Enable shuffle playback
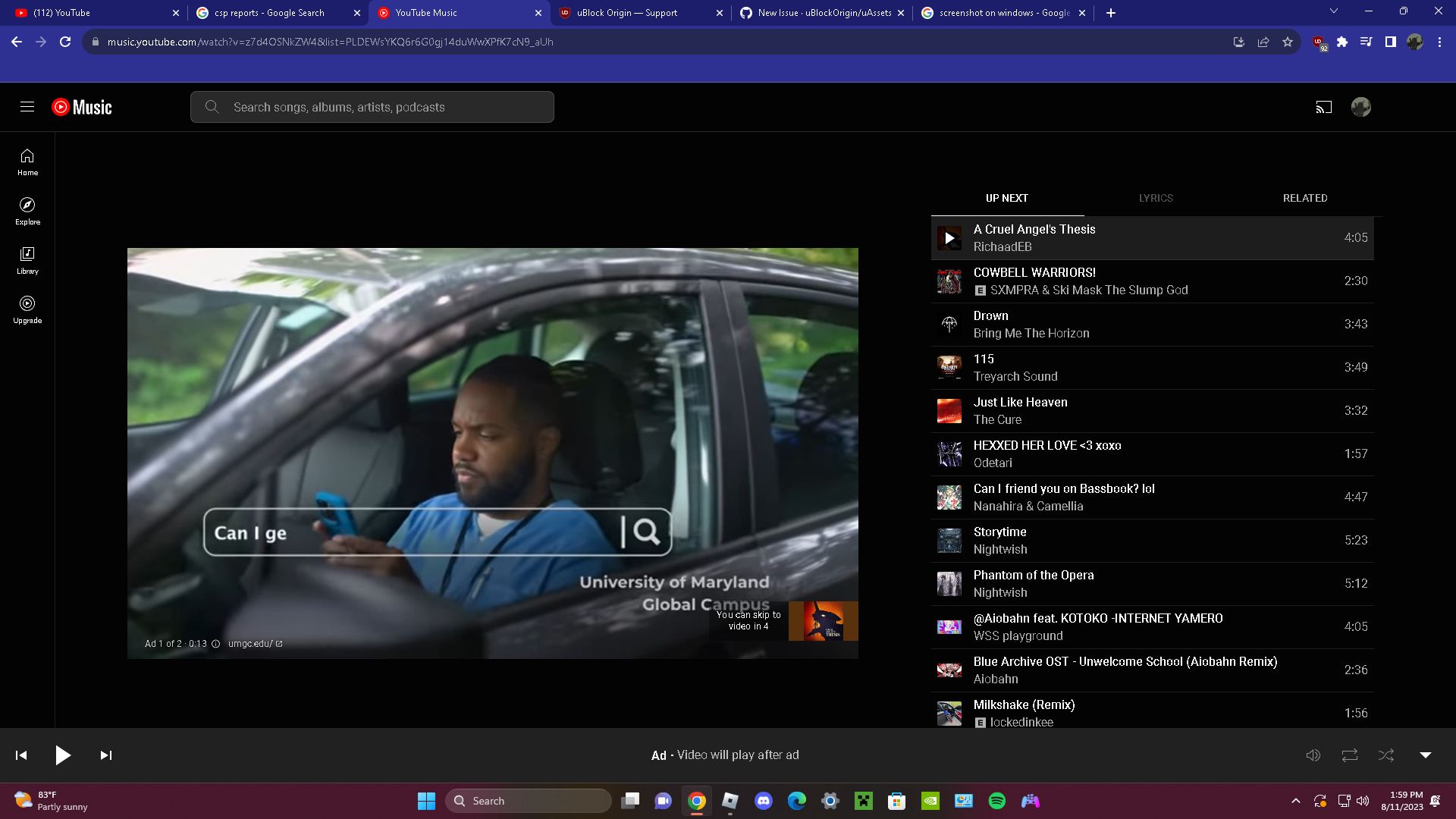The image size is (1456, 819). (1386, 755)
